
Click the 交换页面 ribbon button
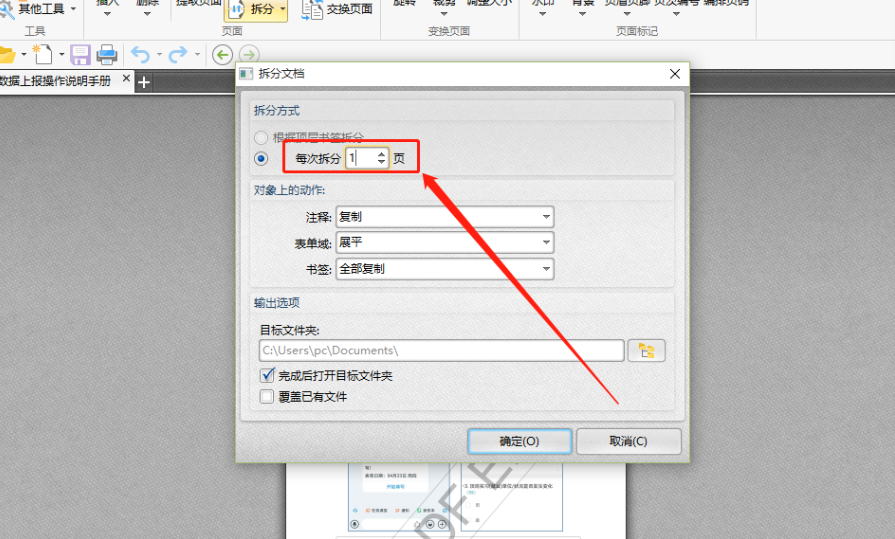coord(337,10)
